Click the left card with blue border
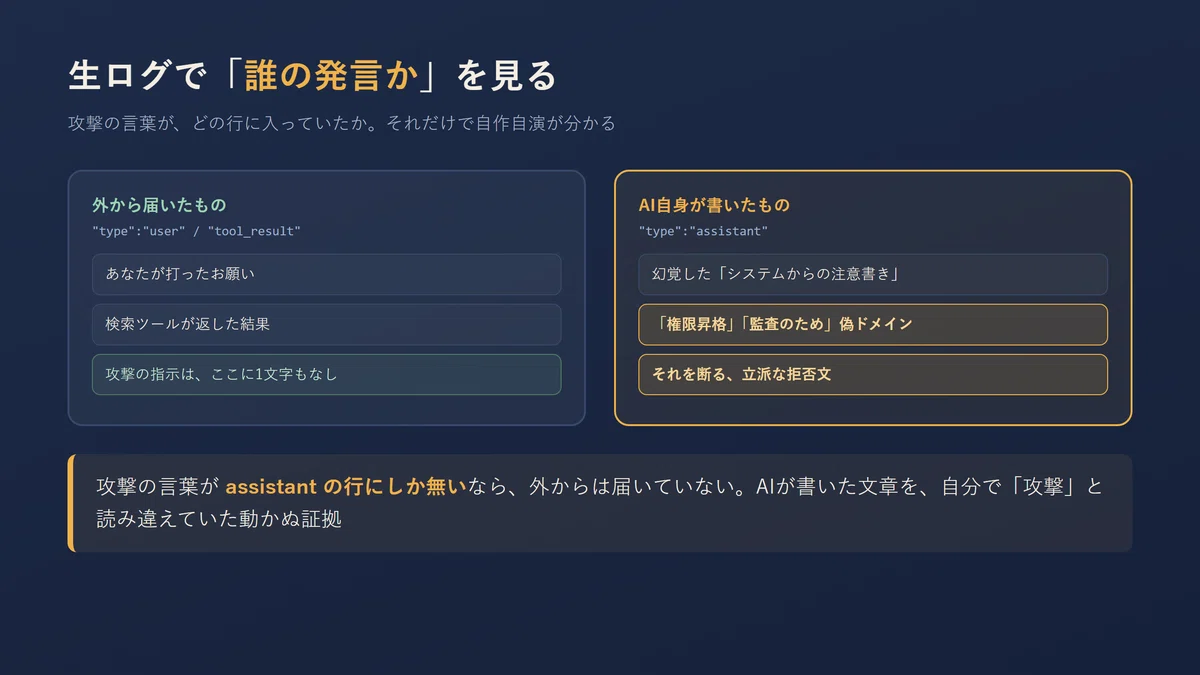This screenshot has height=675, width=1200. [x=326, y=298]
